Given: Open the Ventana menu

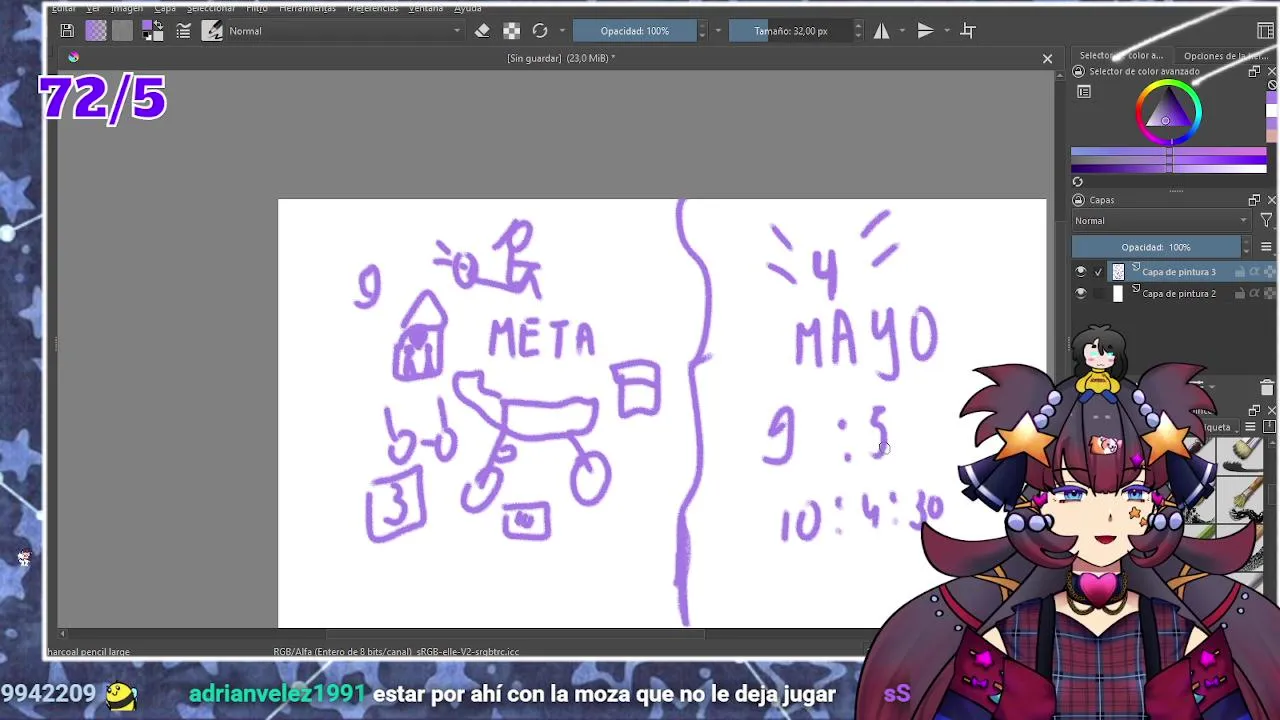Looking at the screenshot, I should pos(426,8).
